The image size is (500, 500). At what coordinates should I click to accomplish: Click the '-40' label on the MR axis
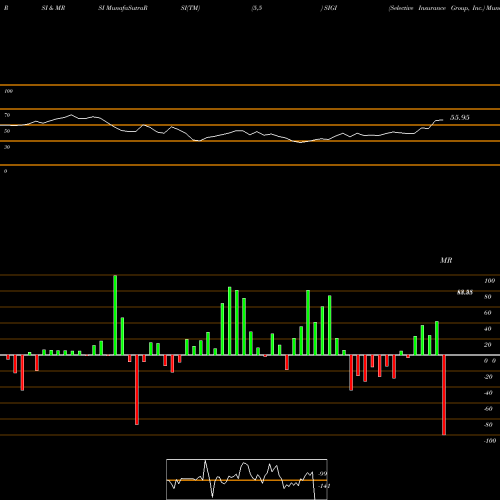click(488, 393)
